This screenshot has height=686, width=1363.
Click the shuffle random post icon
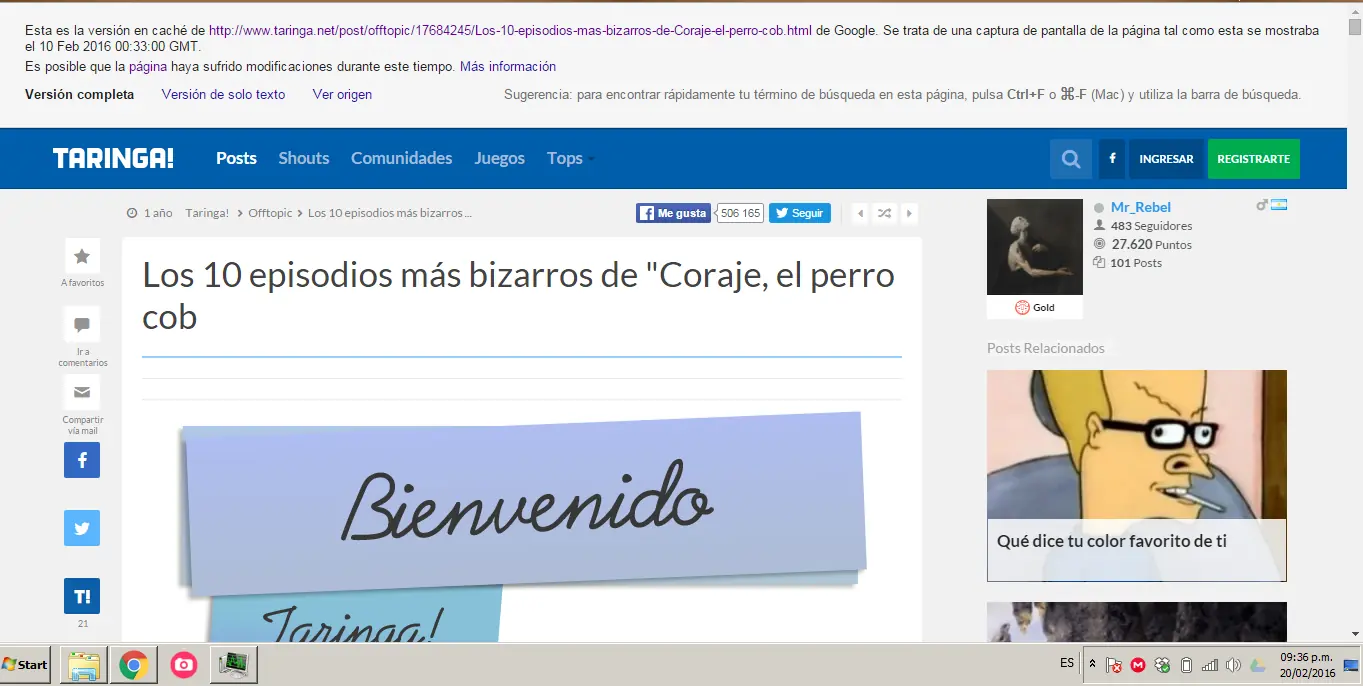884,213
